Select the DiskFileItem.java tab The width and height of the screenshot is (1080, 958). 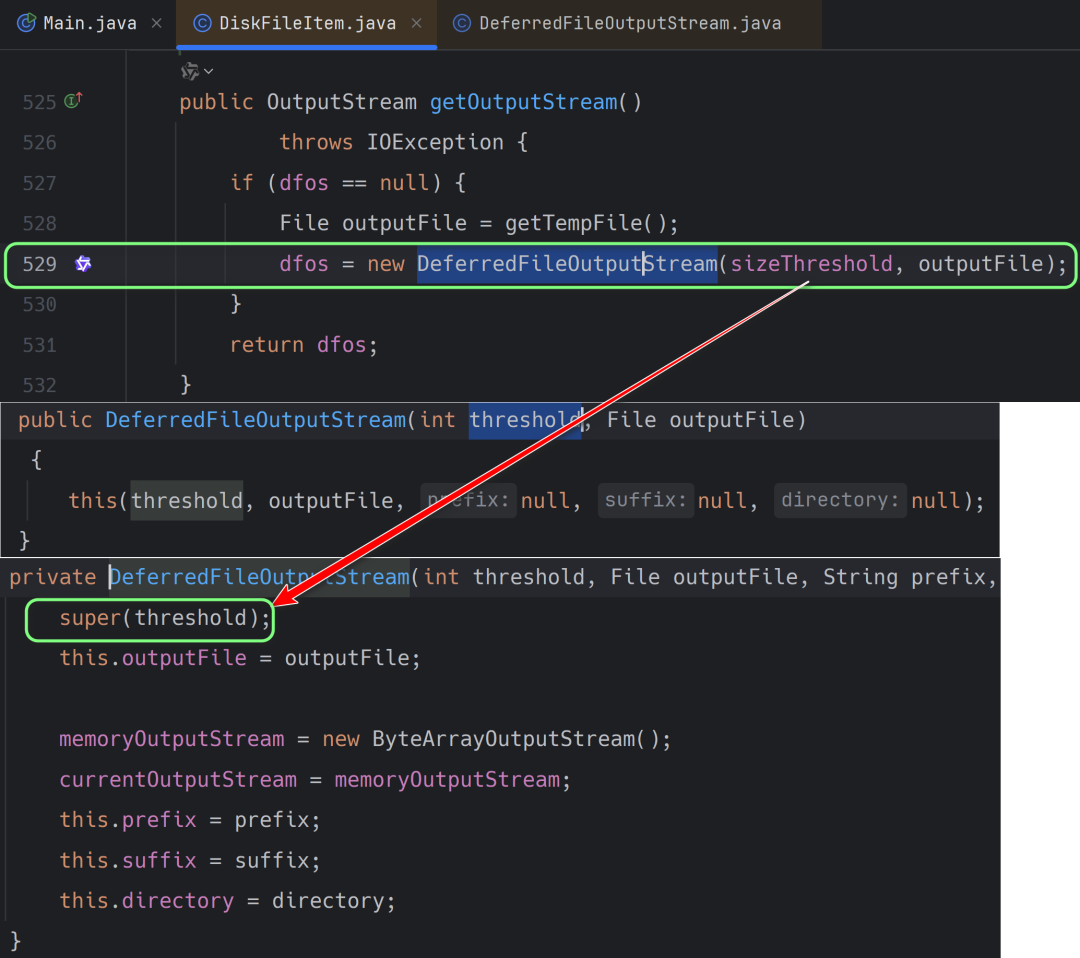tap(307, 23)
